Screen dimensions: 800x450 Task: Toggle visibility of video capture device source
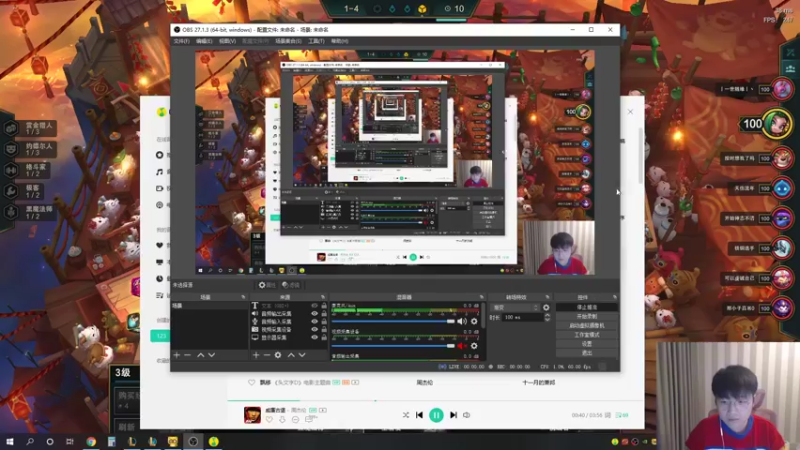pyautogui.click(x=314, y=330)
